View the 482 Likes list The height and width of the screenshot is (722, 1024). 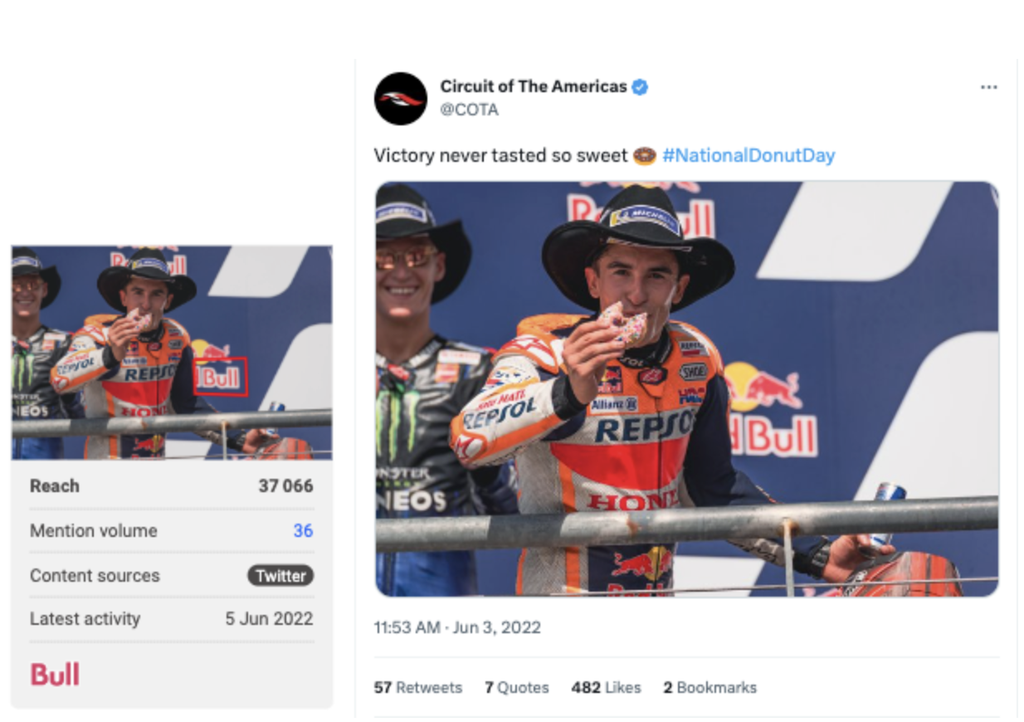[606, 688]
